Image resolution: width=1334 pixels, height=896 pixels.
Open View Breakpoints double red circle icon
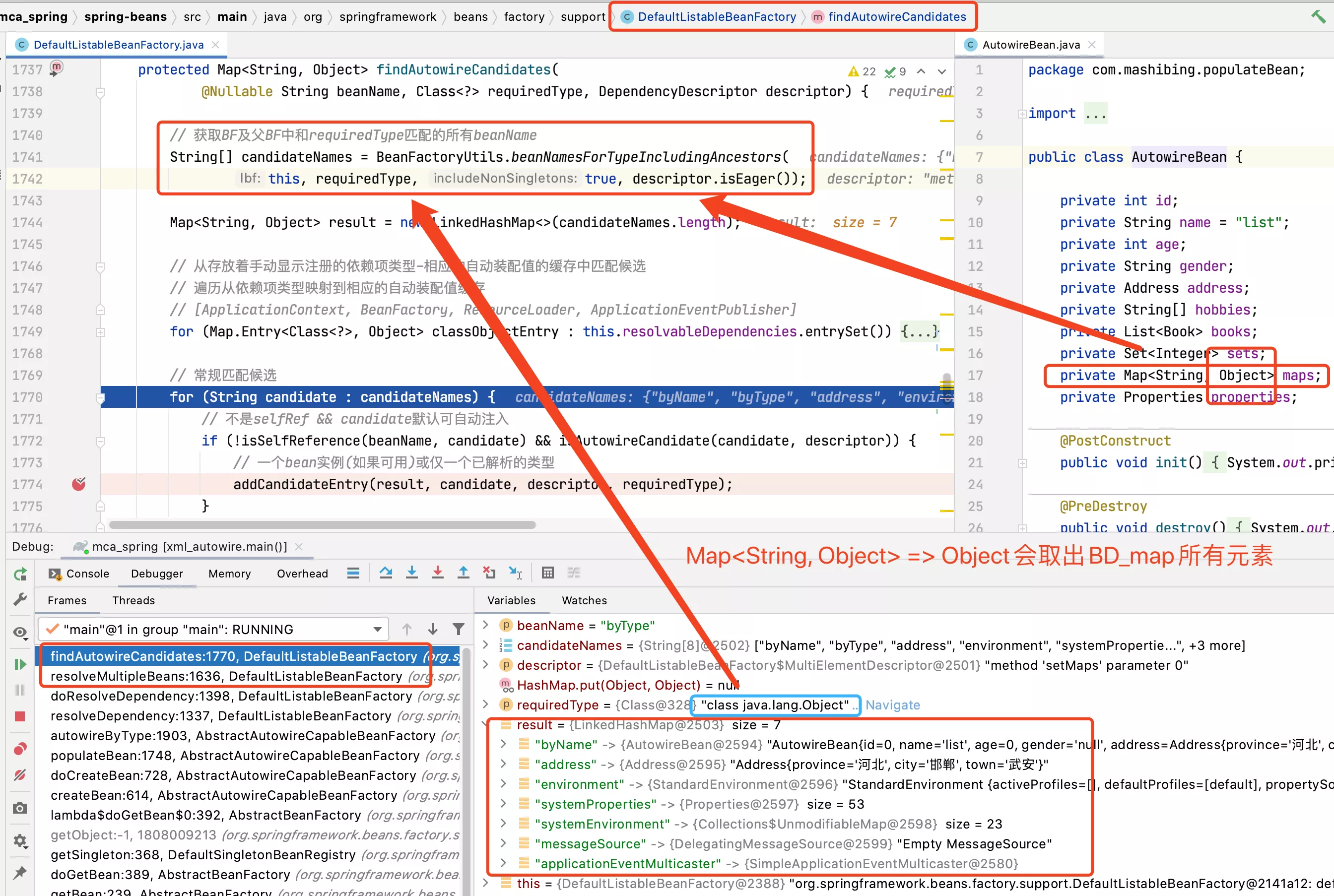20,749
